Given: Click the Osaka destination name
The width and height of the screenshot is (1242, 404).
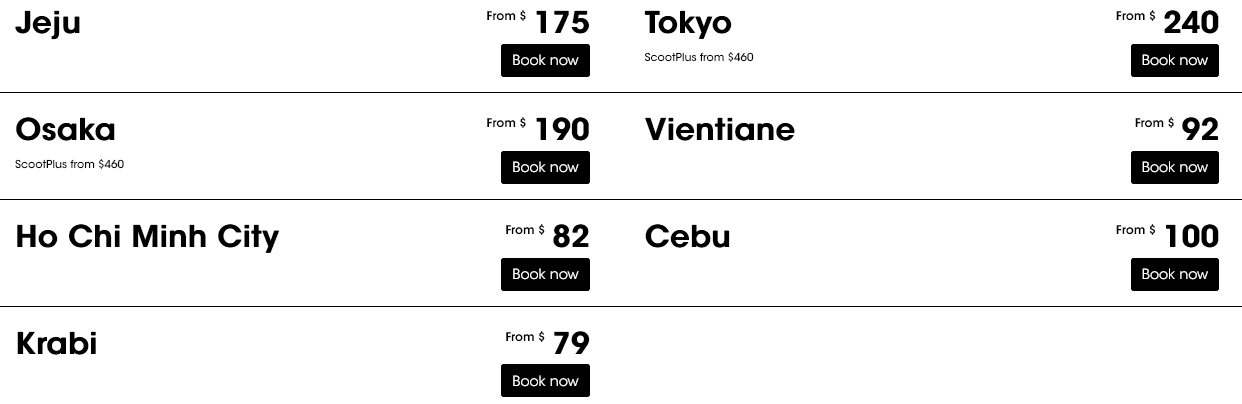Looking at the screenshot, I should [x=65, y=130].
